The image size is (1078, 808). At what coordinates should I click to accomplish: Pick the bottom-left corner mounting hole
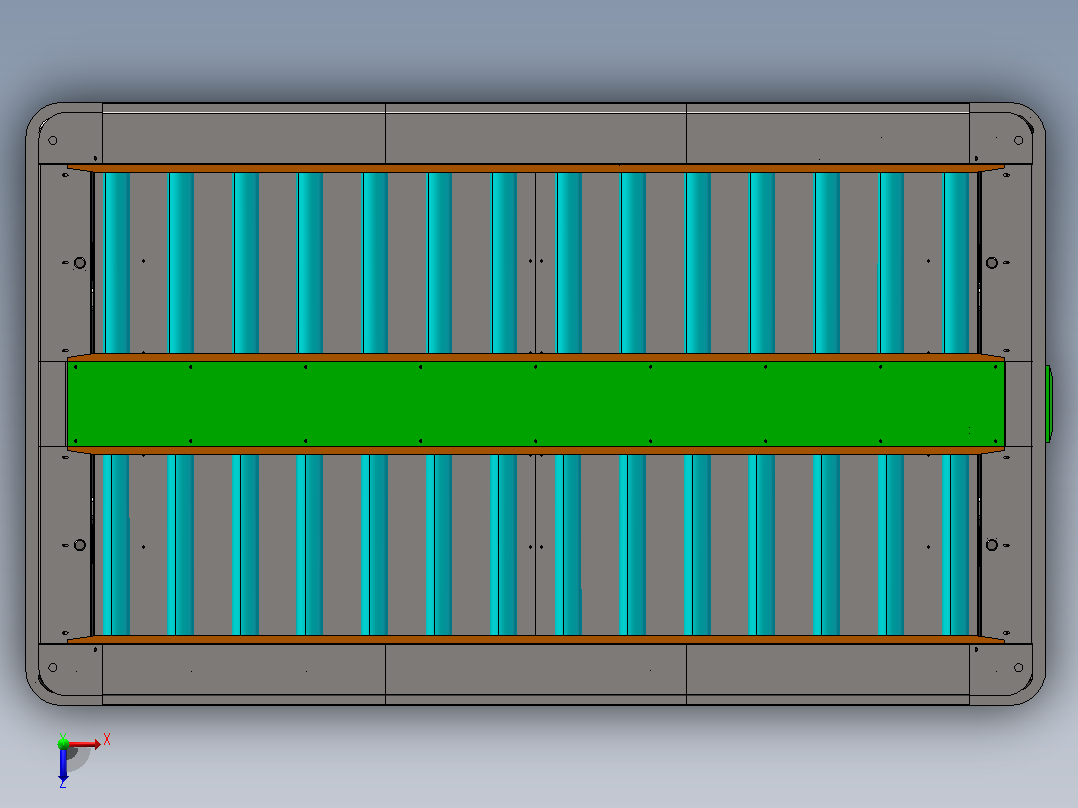(x=53, y=668)
